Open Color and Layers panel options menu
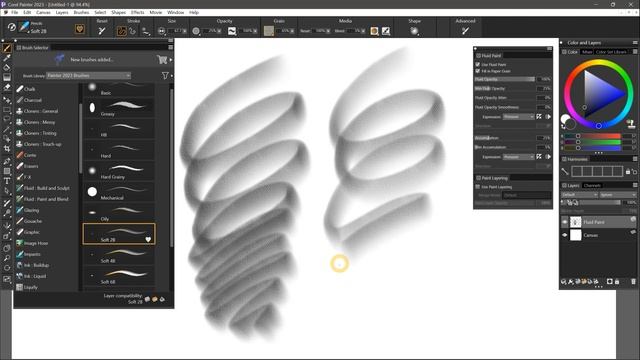This screenshot has height=360, width=640. pyautogui.click(x=635, y=42)
